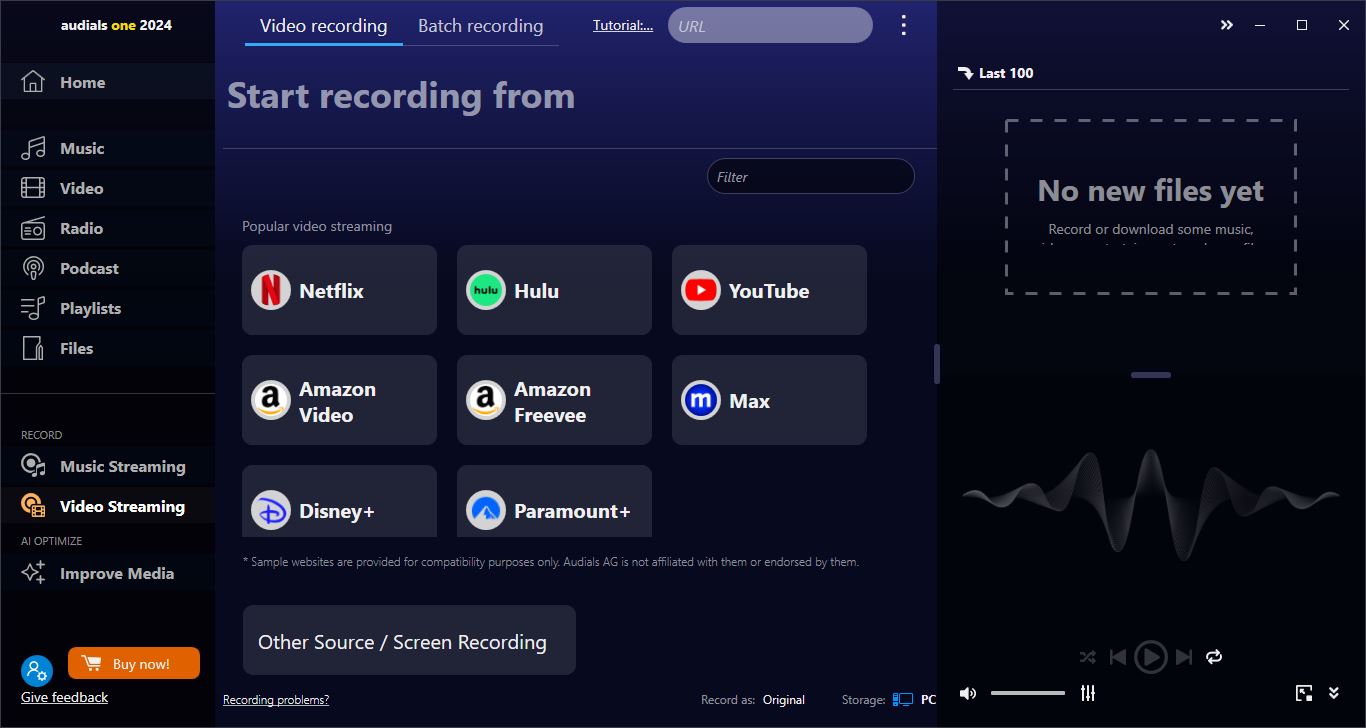1366x728 pixels.
Task: Toggle repeat playback
Action: pyautogui.click(x=1214, y=657)
